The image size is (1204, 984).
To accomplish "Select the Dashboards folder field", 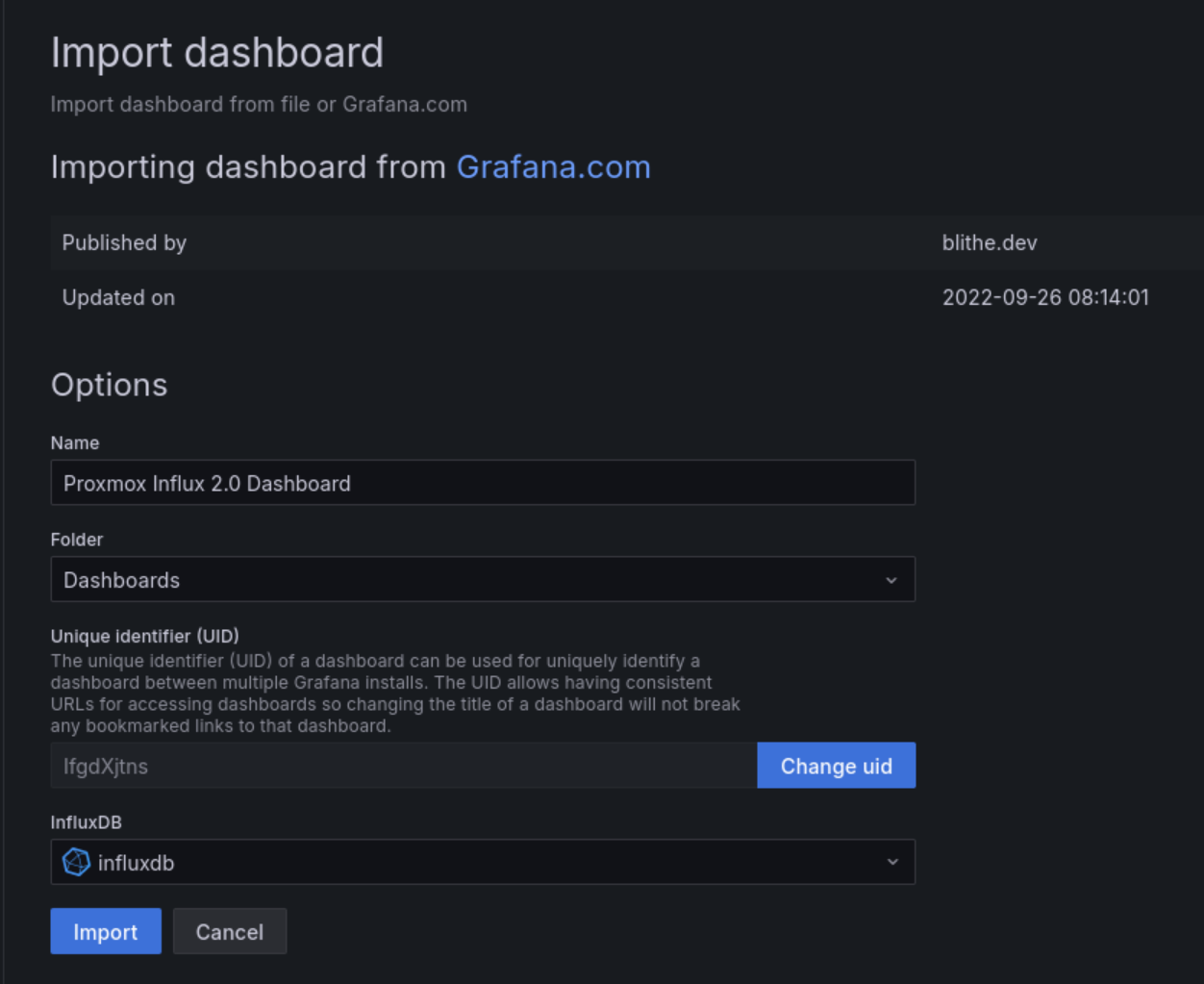I will (462, 580).
